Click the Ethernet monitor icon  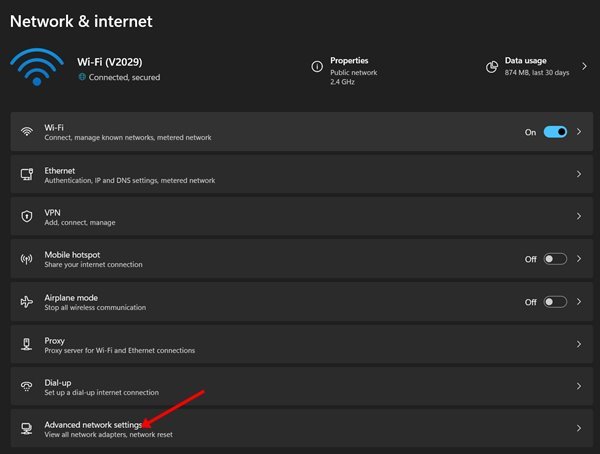pyautogui.click(x=27, y=174)
